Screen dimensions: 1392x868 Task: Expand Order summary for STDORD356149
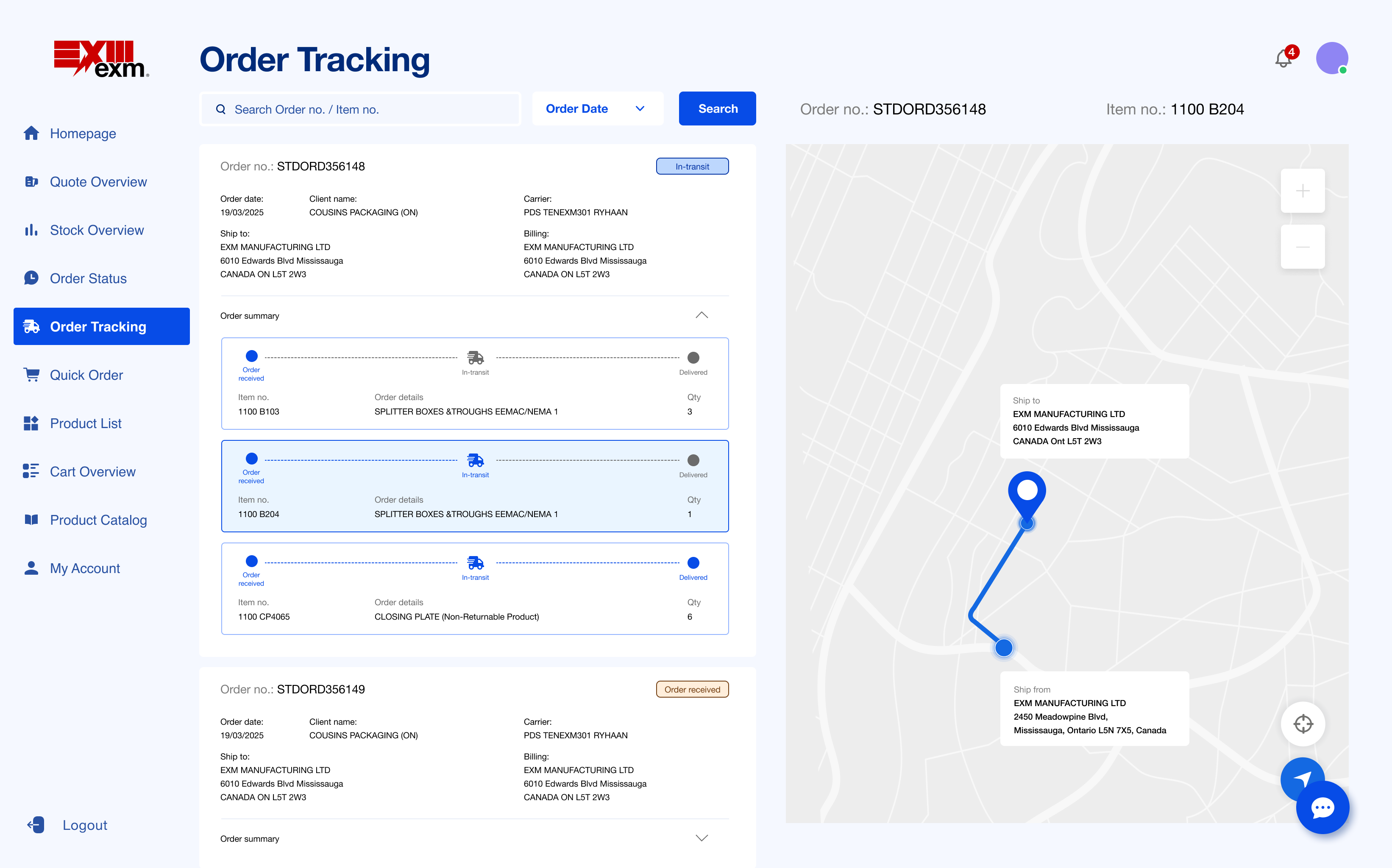tap(701, 838)
